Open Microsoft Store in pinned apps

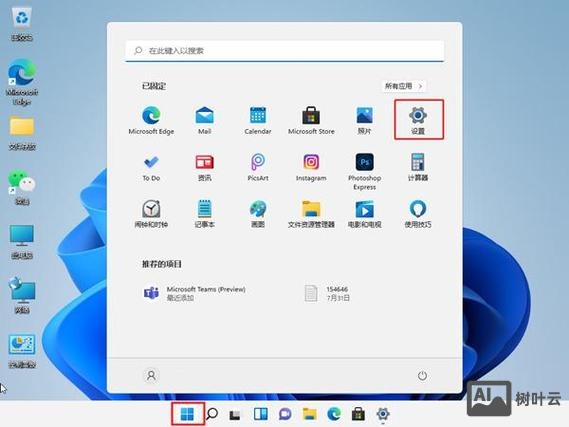pyautogui.click(x=311, y=120)
